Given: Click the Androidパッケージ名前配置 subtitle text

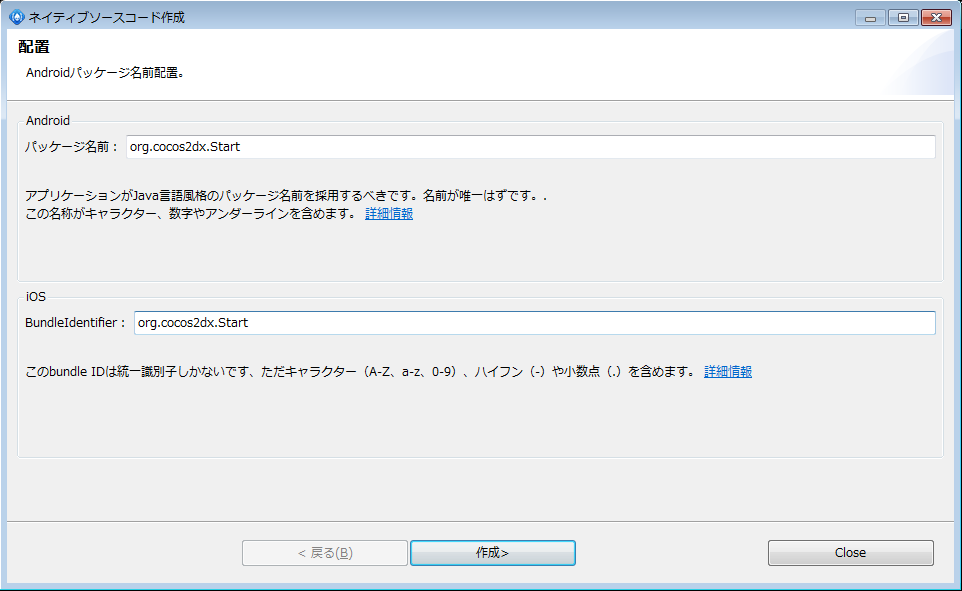Looking at the screenshot, I should coord(111,71).
